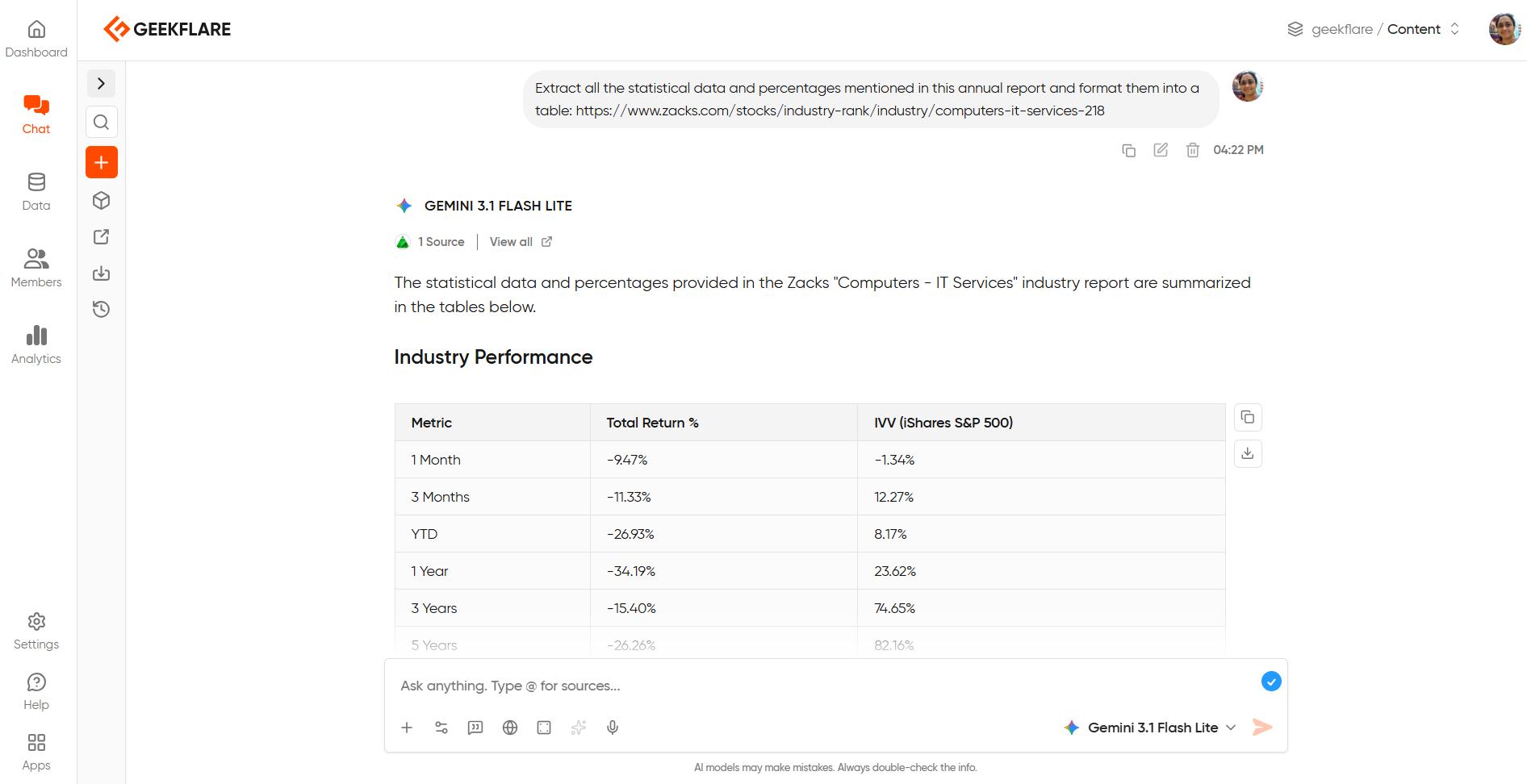Go to the Members section
Screen dimensions: 1527x784
[x=36, y=269]
